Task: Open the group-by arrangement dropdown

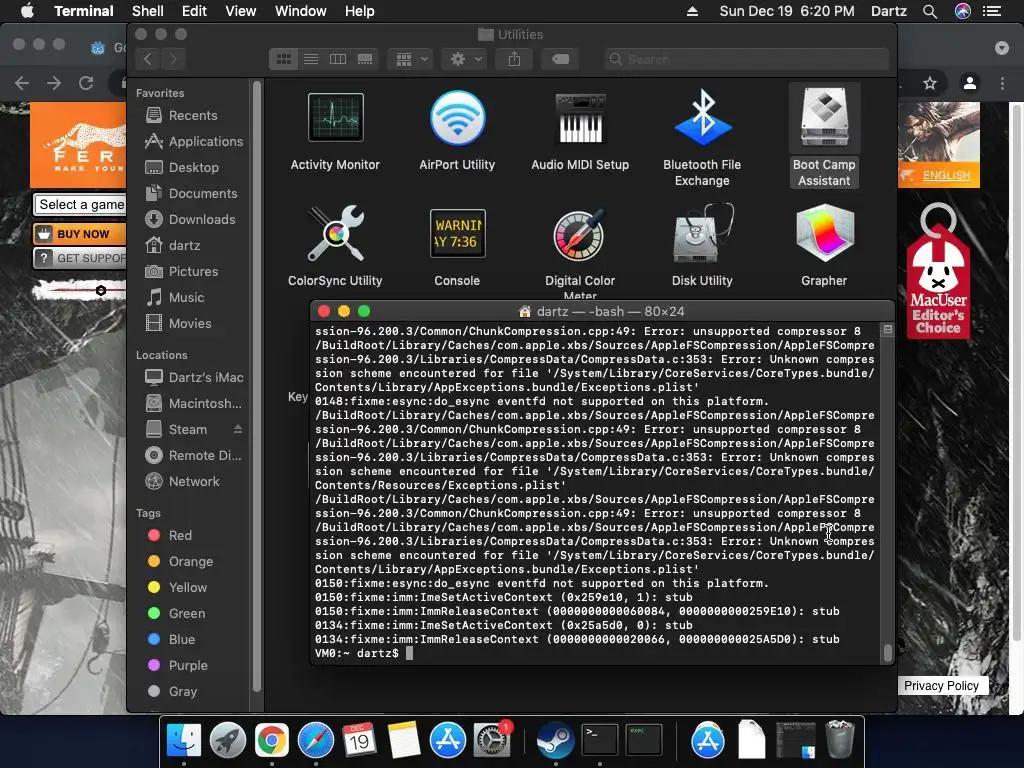Action: [411, 59]
